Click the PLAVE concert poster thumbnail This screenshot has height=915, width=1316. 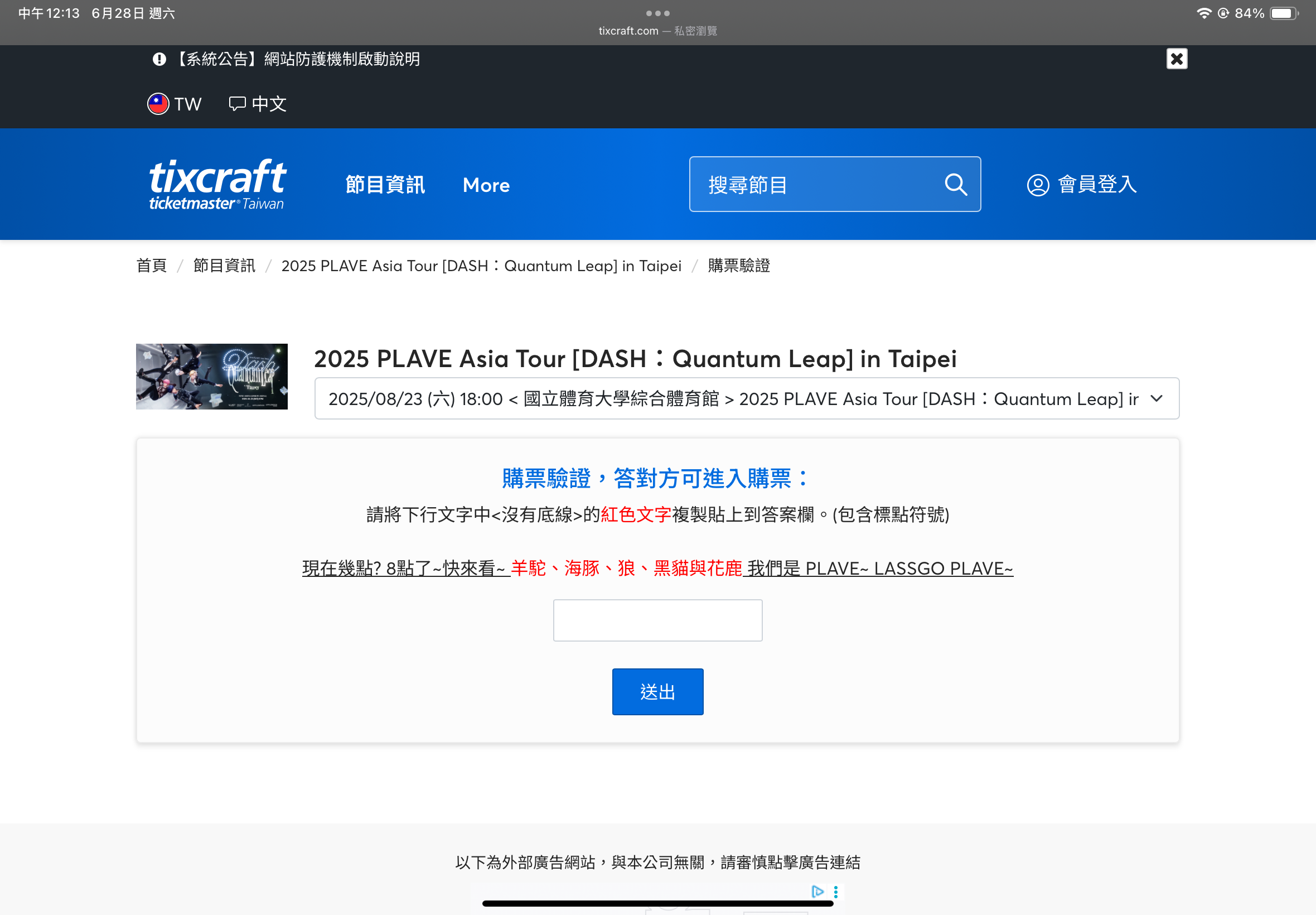click(211, 377)
